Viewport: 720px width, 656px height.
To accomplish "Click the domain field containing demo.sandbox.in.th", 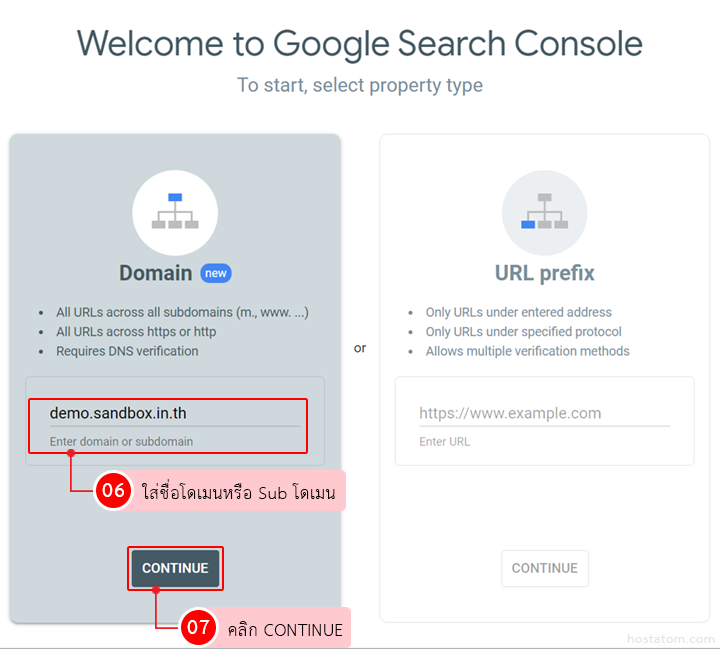I will (x=175, y=413).
